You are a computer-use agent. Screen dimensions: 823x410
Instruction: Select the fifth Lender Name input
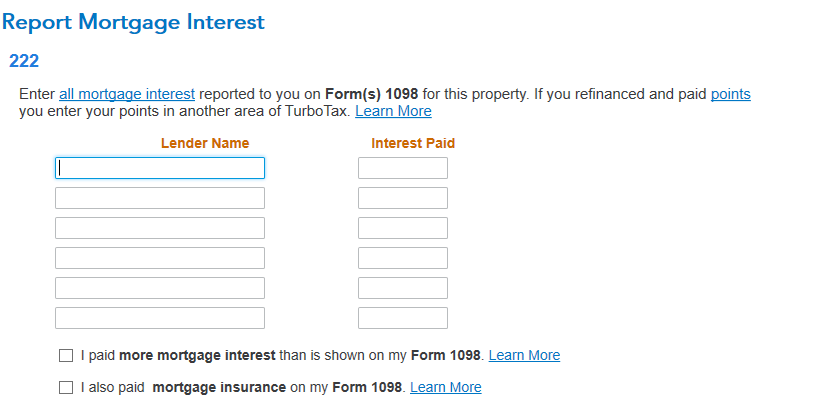pyautogui.click(x=160, y=288)
